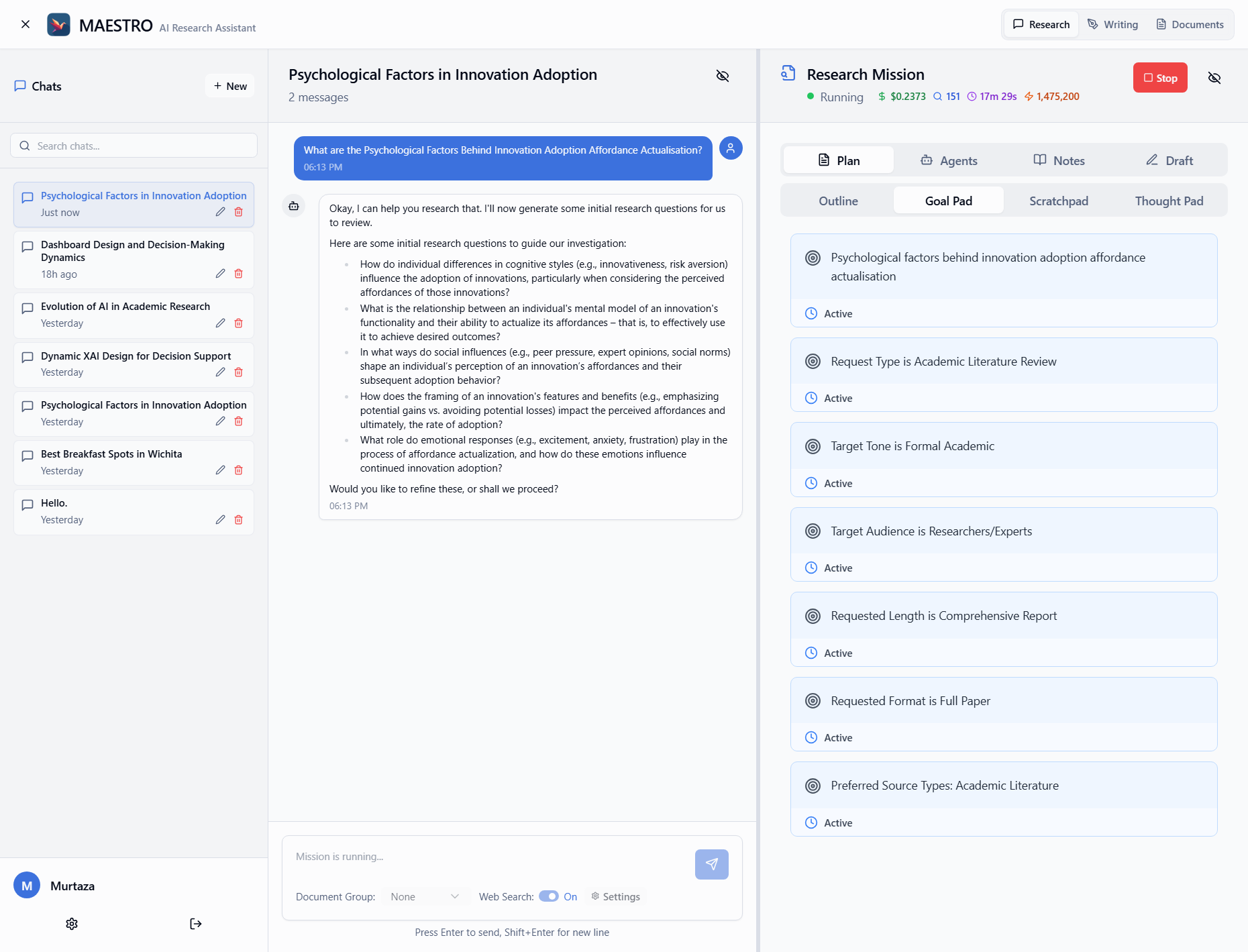Click the 1,475,200 tokens stat
1248x952 pixels.
(1051, 97)
